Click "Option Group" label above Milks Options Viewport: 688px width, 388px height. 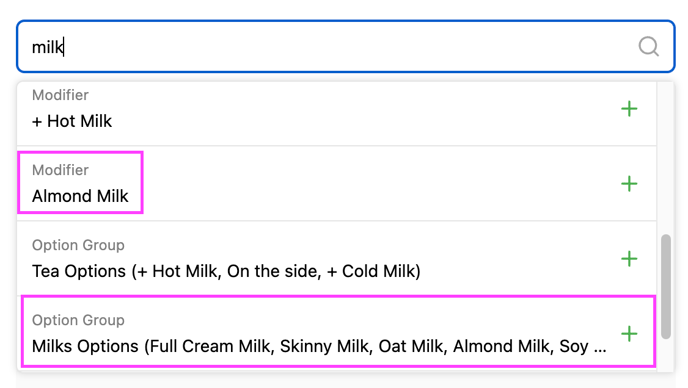(x=78, y=320)
